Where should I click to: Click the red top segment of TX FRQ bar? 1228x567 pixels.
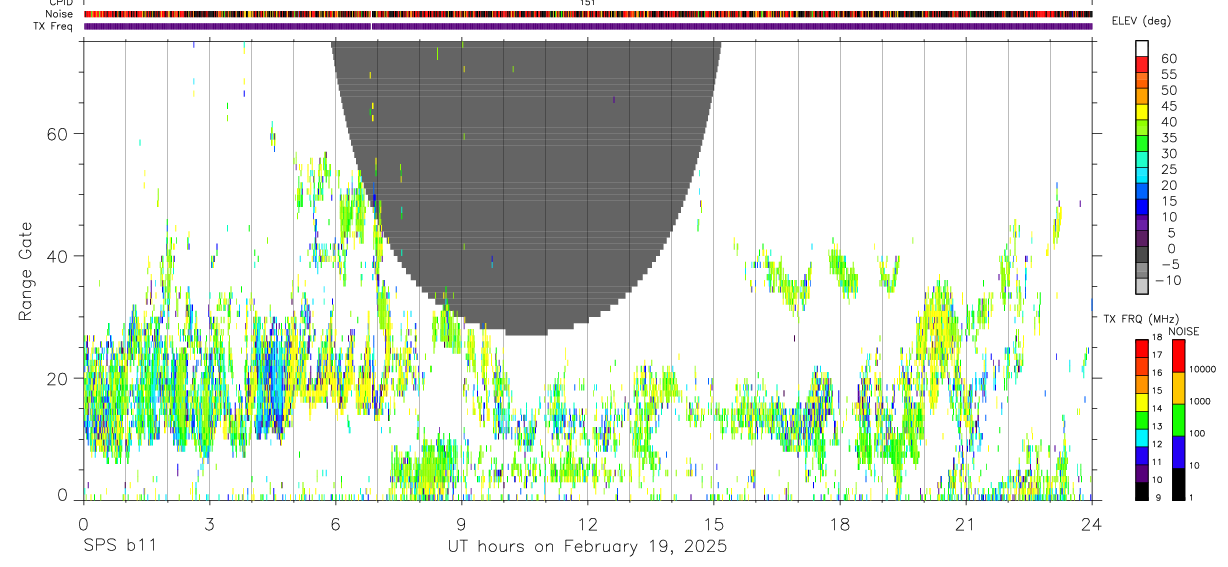coord(1141,349)
